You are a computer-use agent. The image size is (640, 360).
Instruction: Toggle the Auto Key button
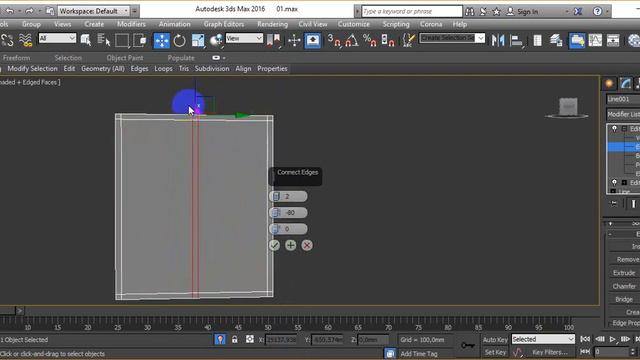click(495, 340)
